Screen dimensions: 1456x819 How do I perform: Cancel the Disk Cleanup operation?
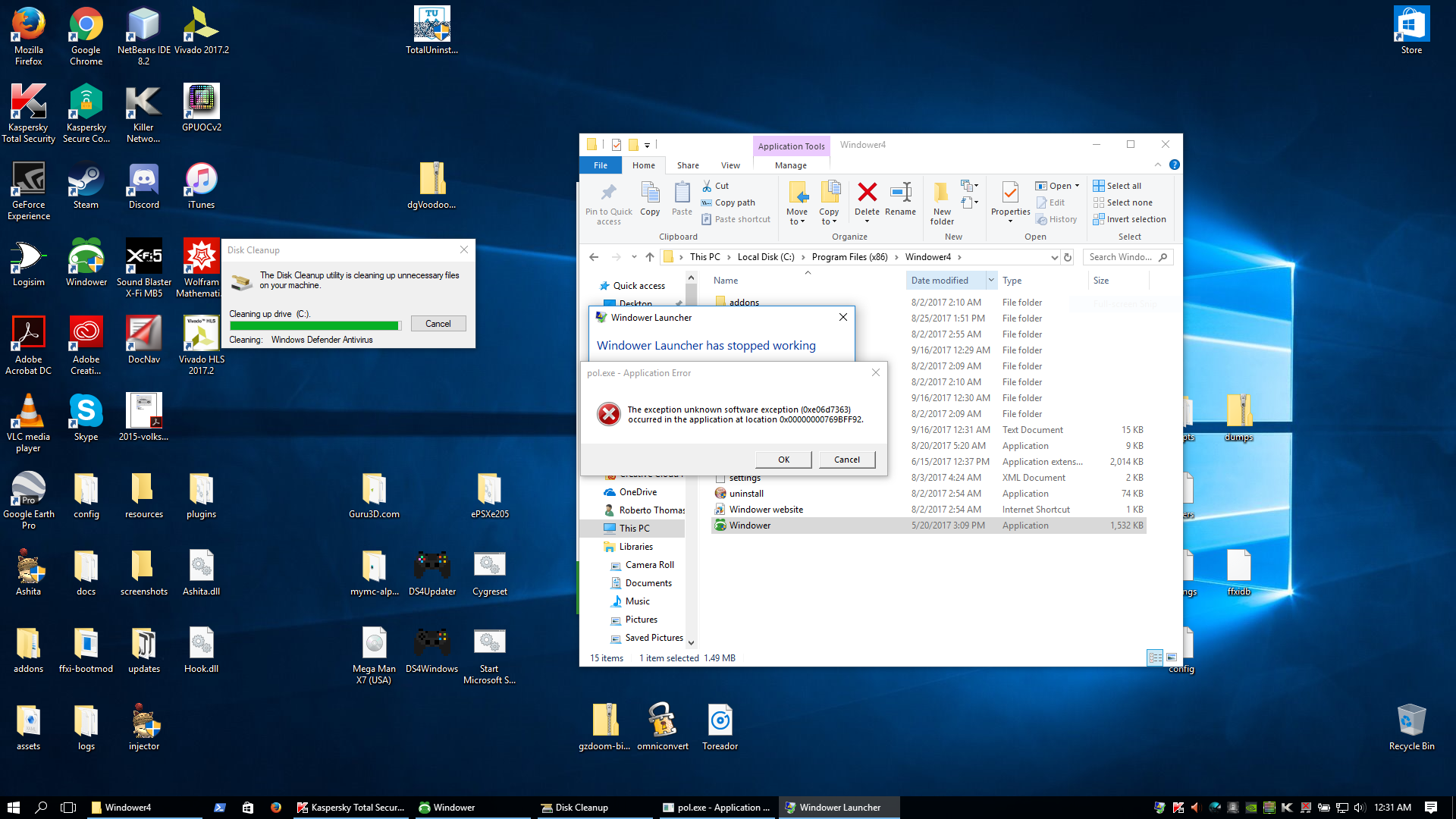click(x=438, y=323)
